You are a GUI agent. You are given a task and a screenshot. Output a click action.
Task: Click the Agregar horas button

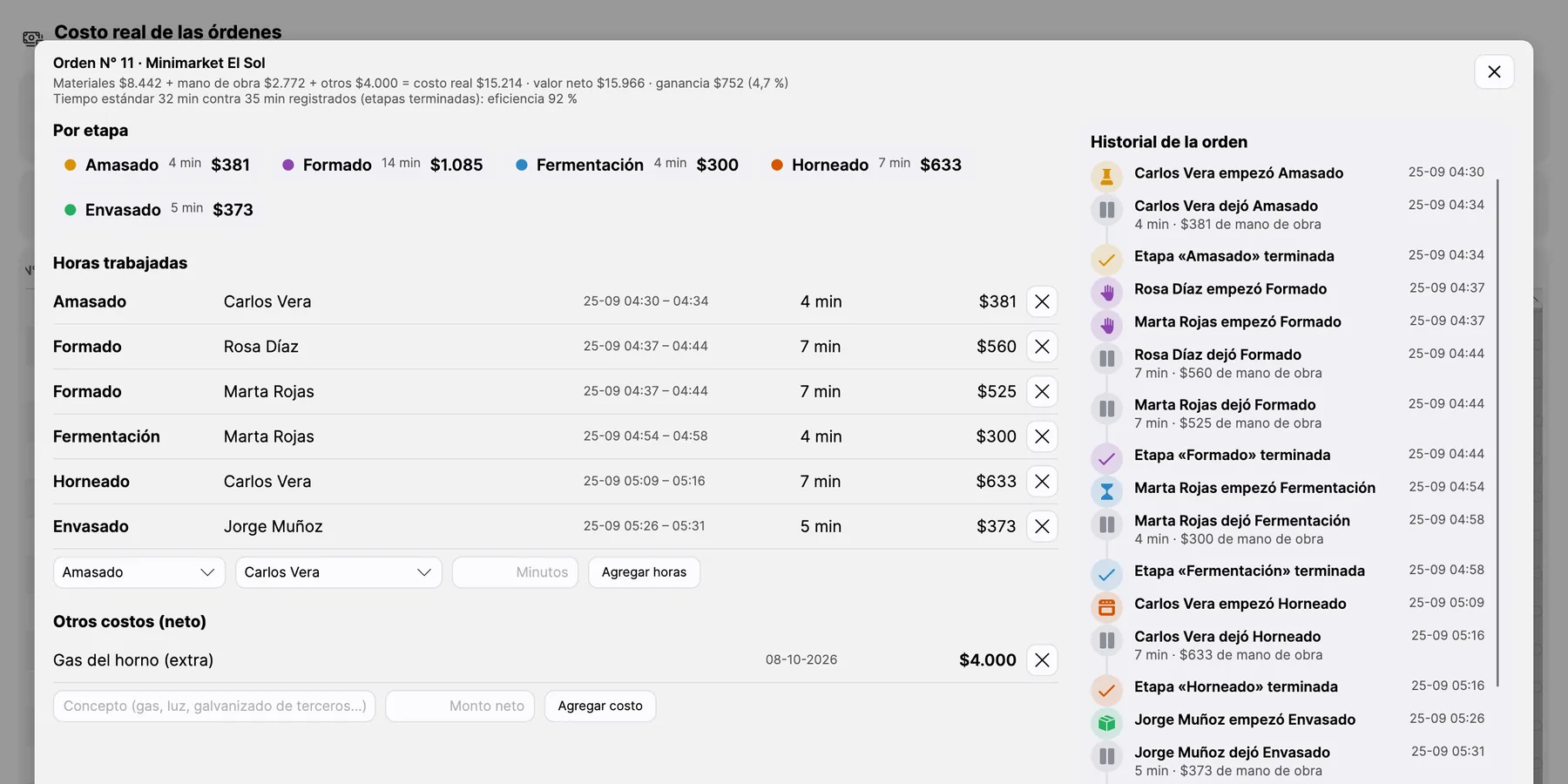pyautogui.click(x=644, y=572)
